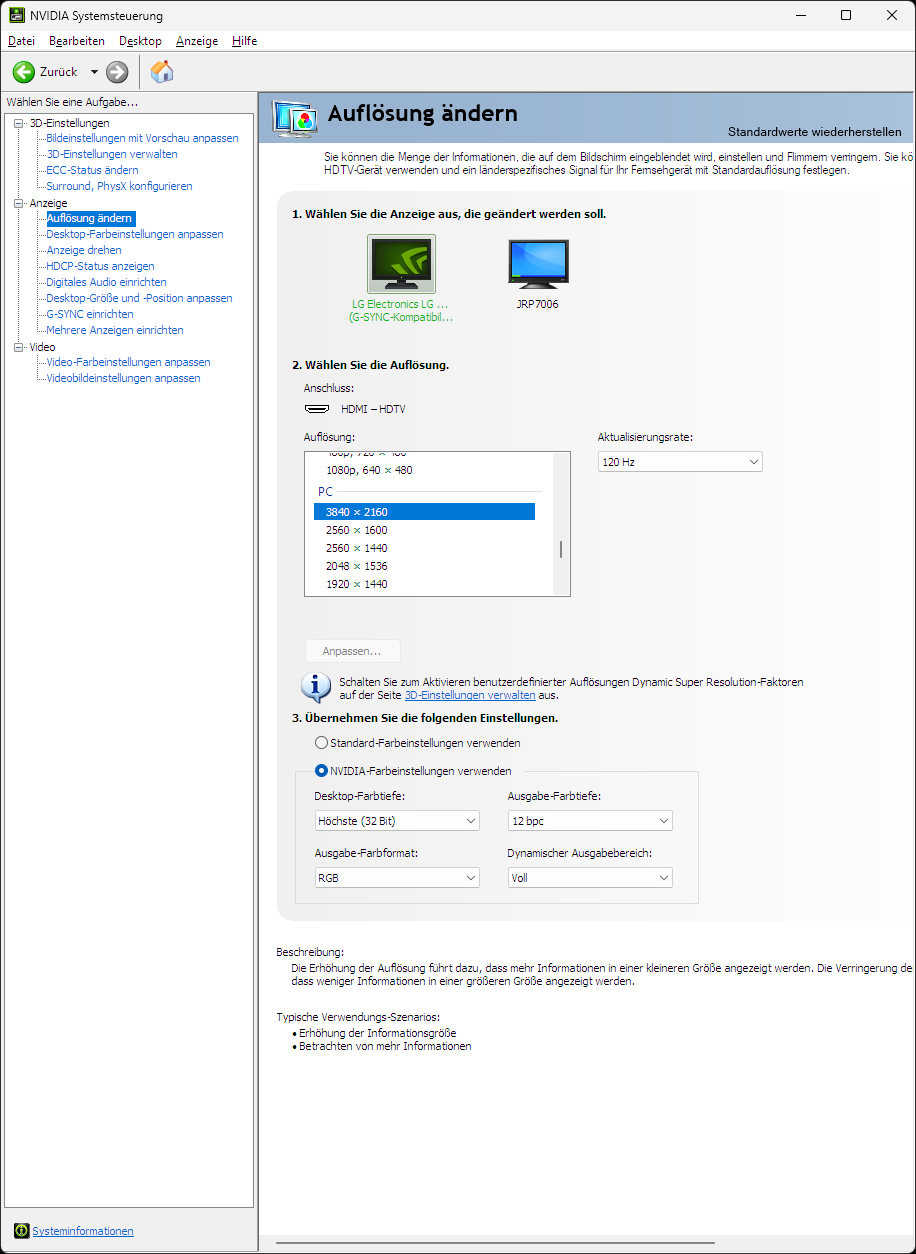Open the Systeminformationen link
916x1254 pixels.
tap(83, 1231)
